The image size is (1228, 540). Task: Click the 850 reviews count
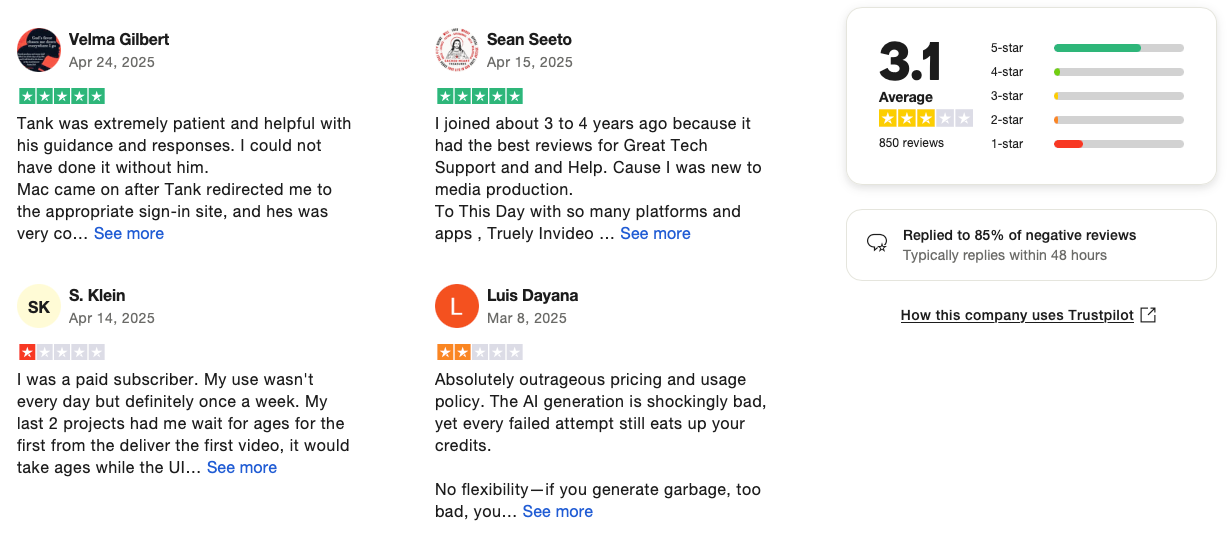click(911, 143)
